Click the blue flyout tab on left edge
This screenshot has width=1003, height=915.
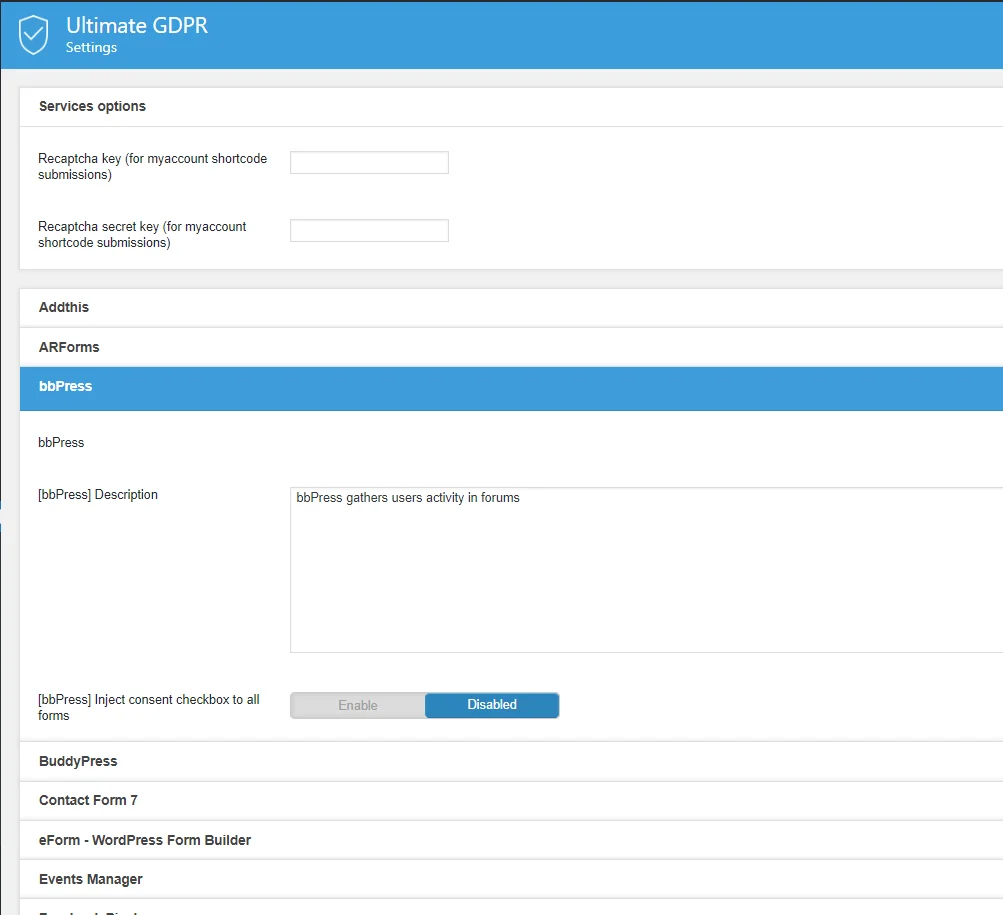[3, 510]
